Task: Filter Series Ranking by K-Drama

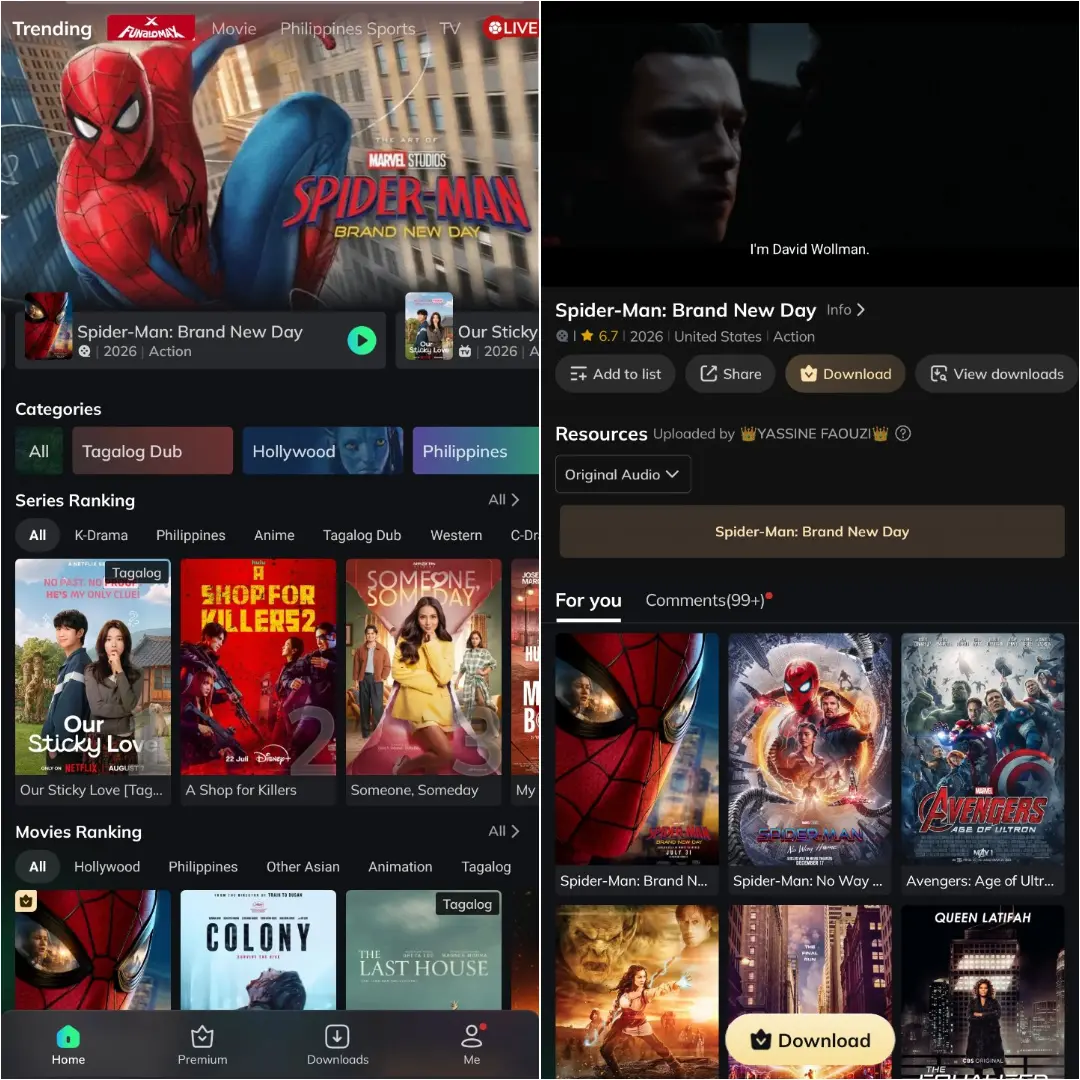Action: [x=101, y=535]
